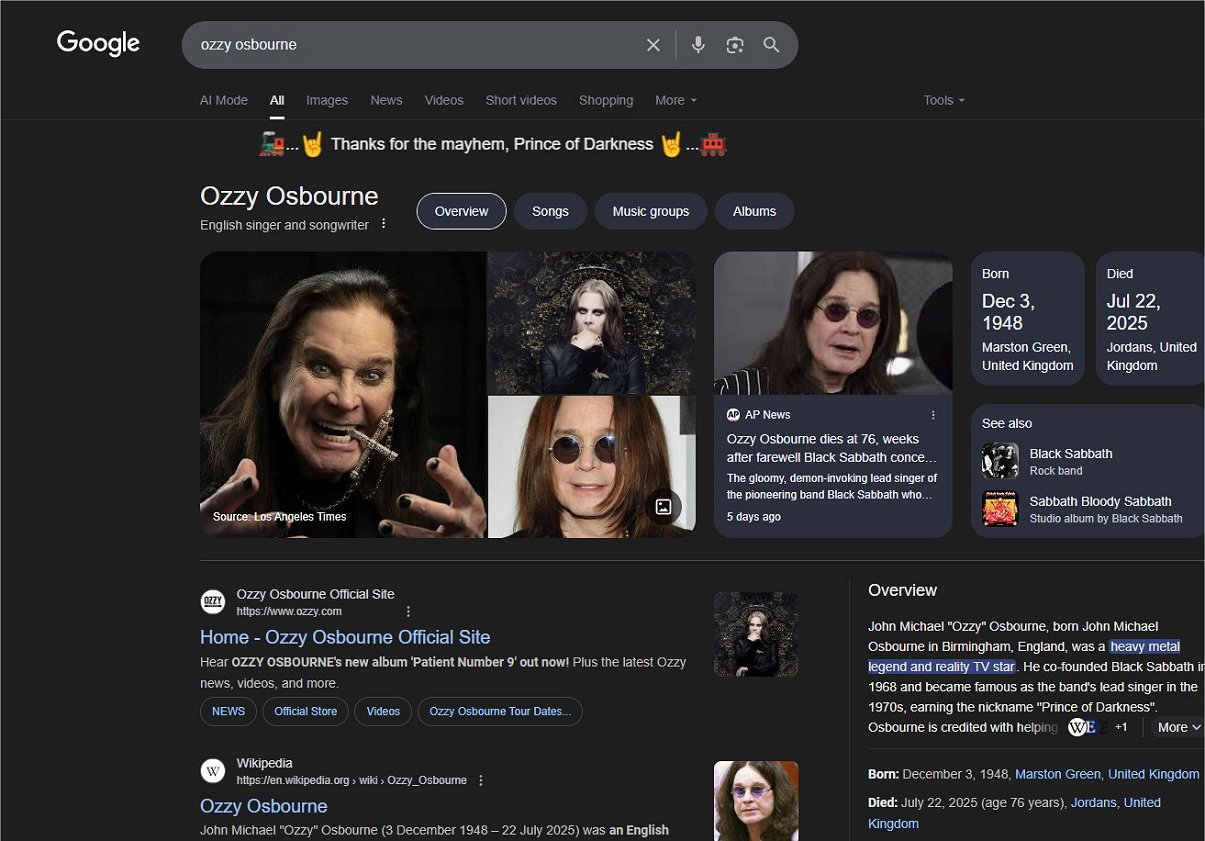Select the Overview chip
Image resolution: width=1205 pixels, height=841 pixels.
462,211
